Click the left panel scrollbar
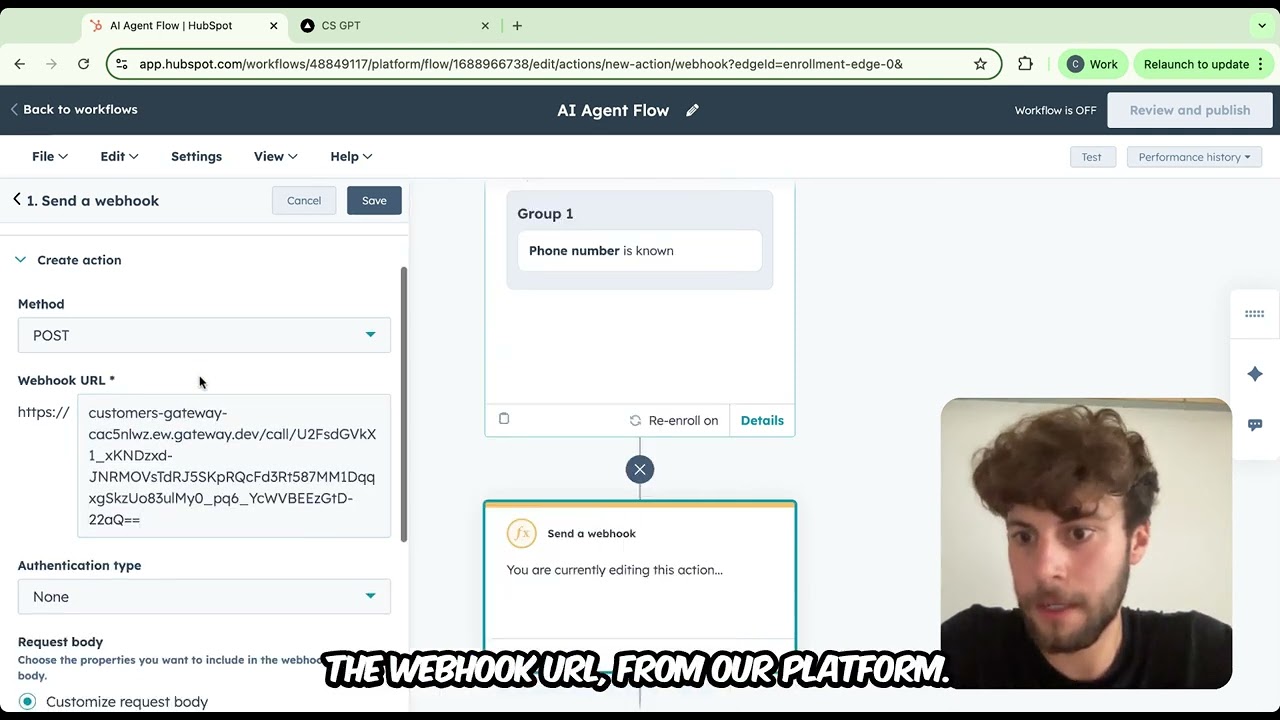Screen dimensions: 1280x720 click(x=404, y=404)
